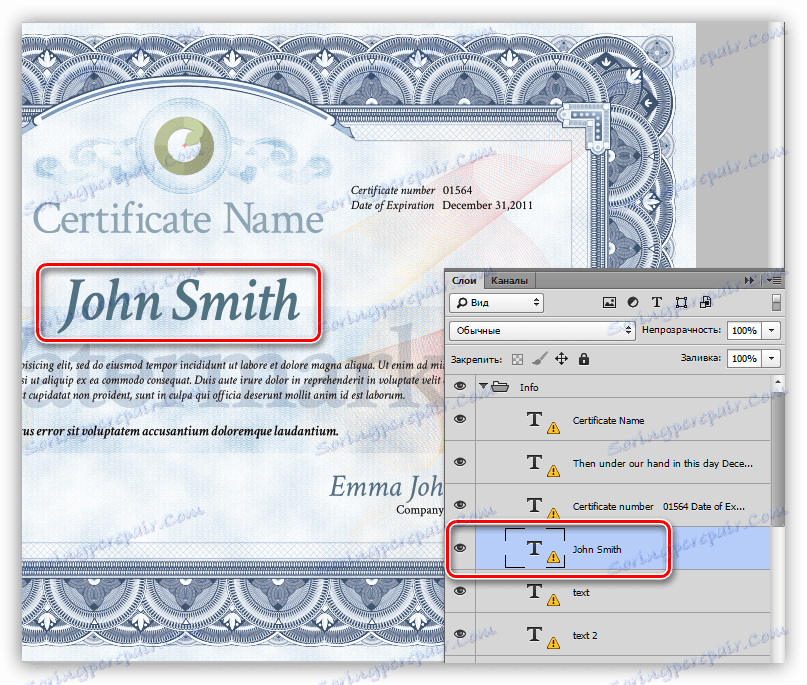The image size is (807, 685).
Task: Click warning icon on Certificate number layer
Action: [x=553, y=513]
